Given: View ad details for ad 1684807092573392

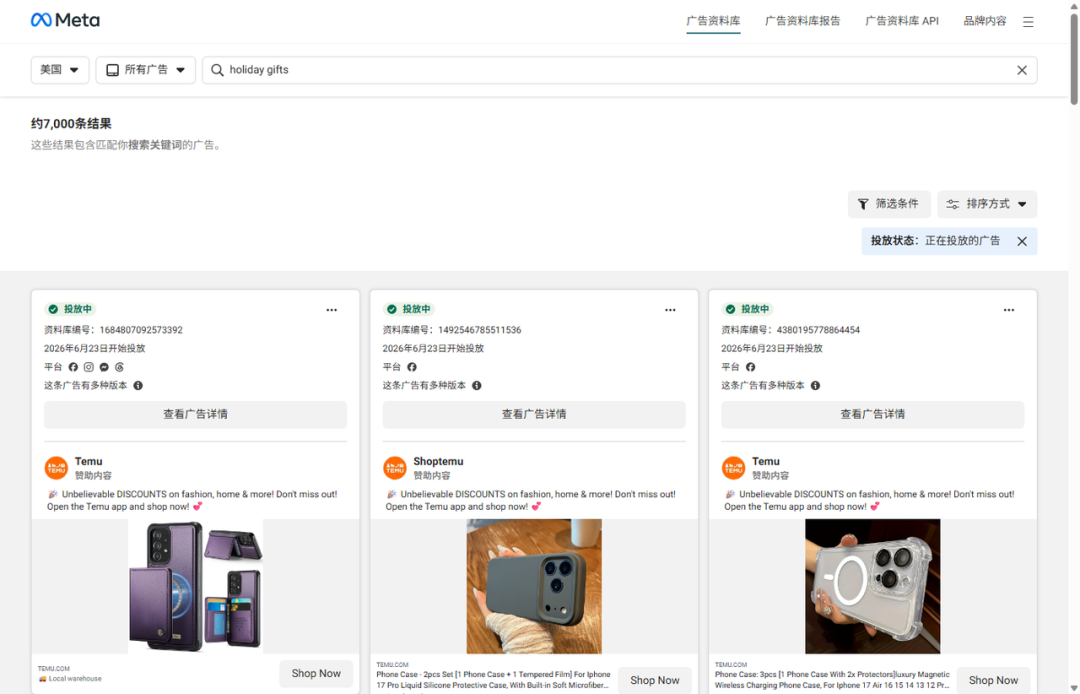Looking at the screenshot, I should coord(196,414).
